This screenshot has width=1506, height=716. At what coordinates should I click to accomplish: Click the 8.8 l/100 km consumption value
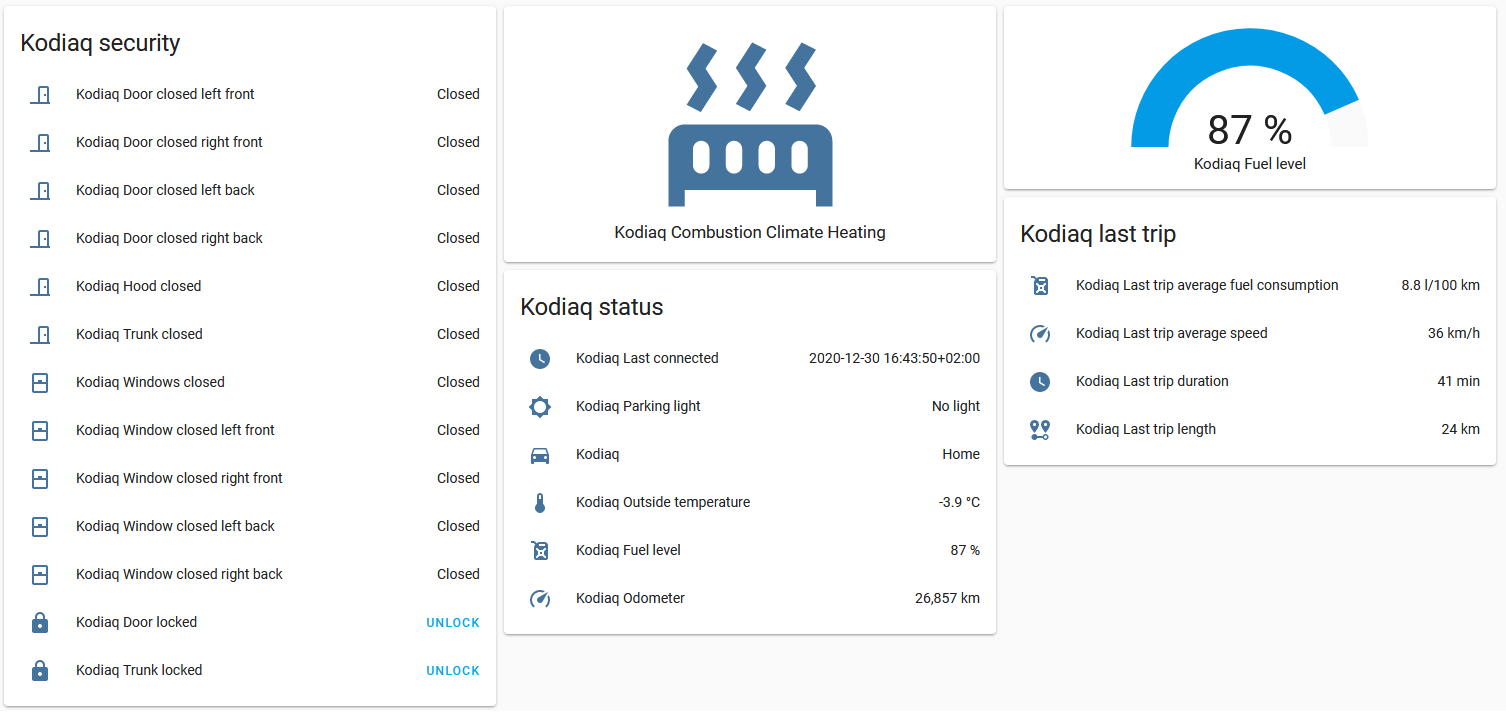pos(1440,285)
